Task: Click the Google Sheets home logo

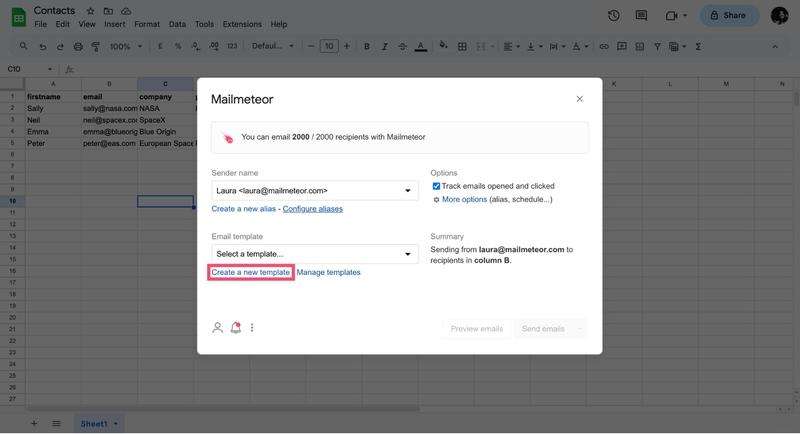Action: 19,17
